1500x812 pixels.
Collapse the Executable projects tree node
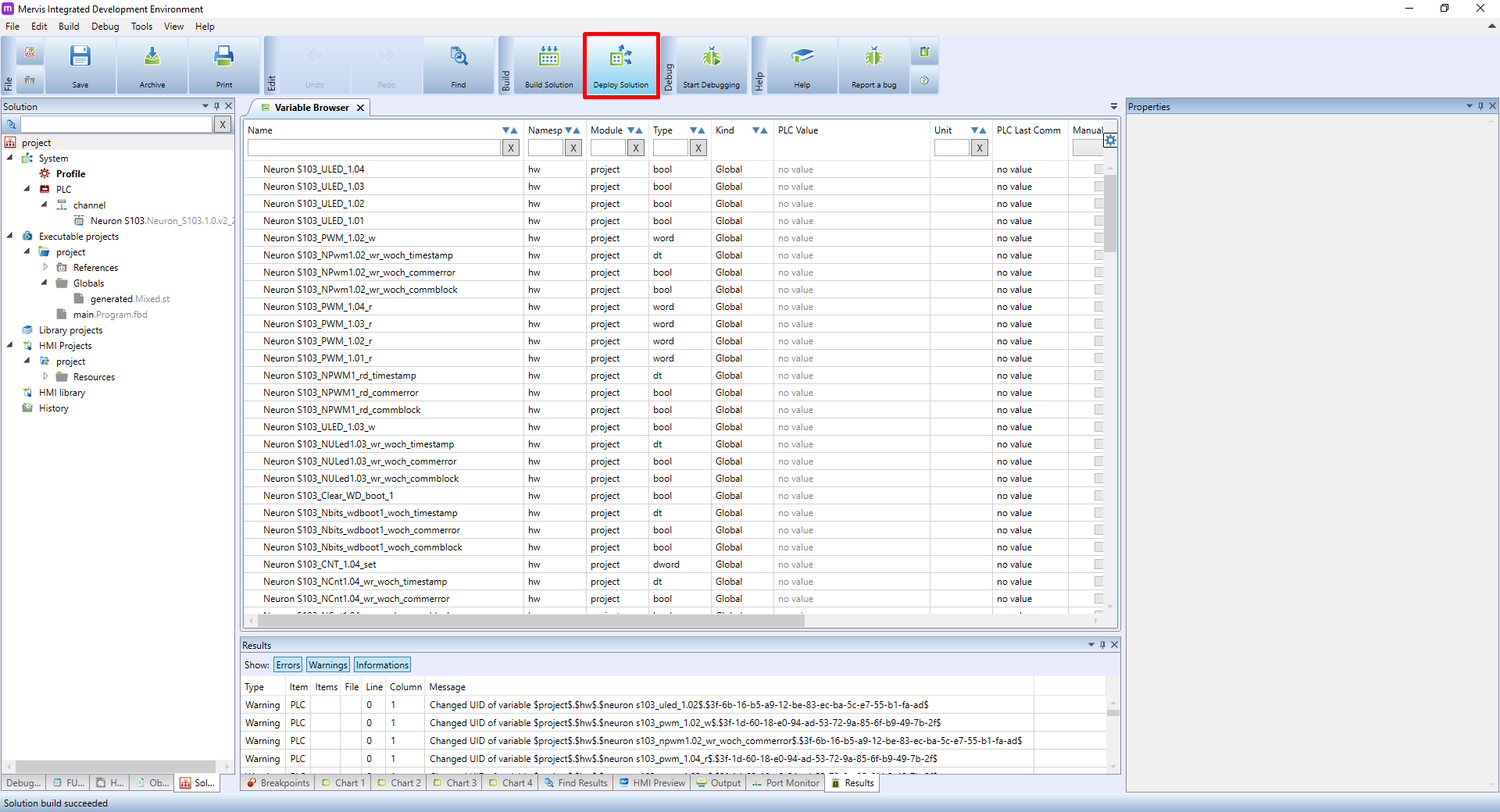pos(10,236)
